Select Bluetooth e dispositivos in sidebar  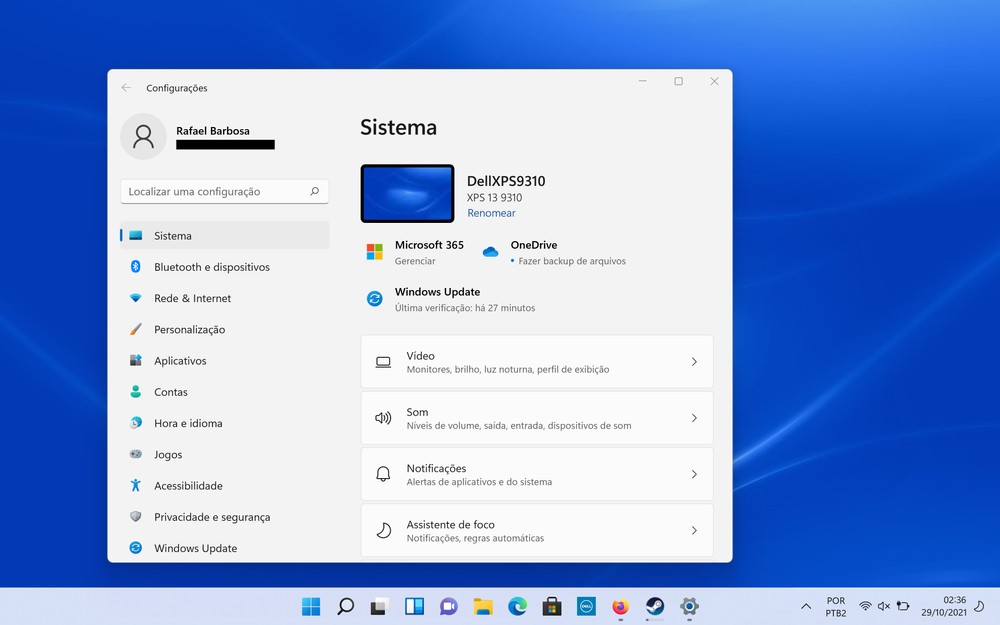[x=211, y=267]
